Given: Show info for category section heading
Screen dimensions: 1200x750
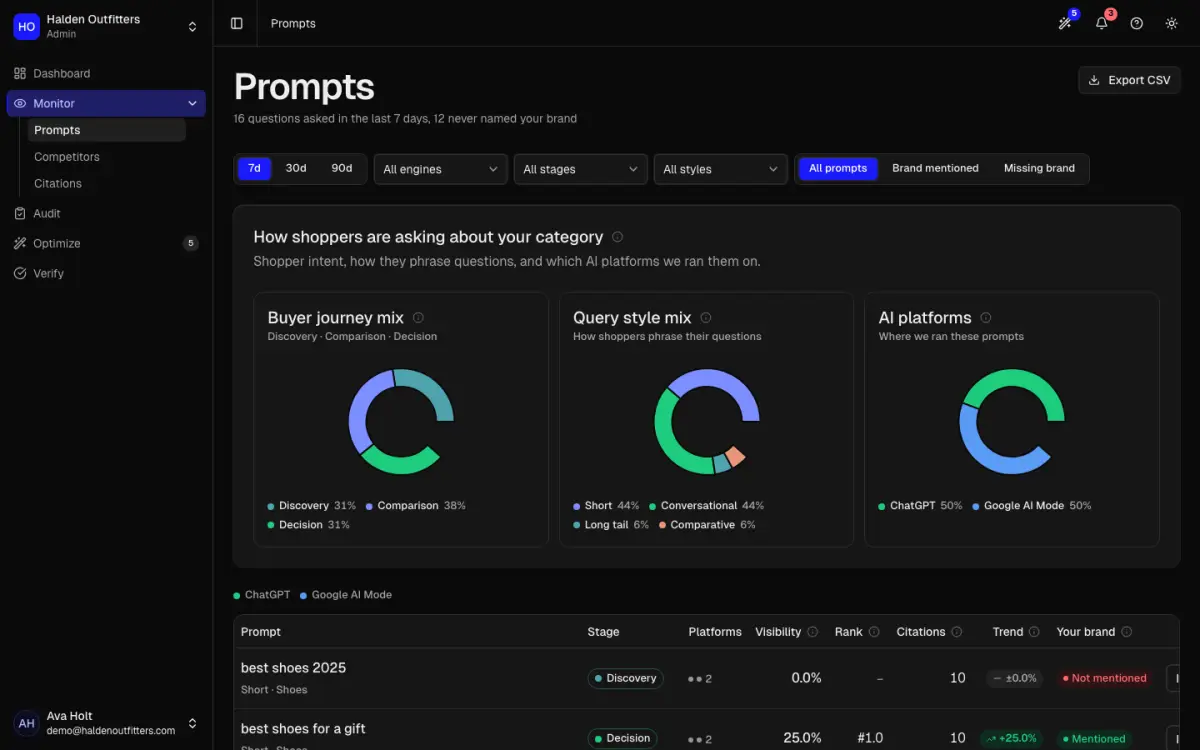Looking at the screenshot, I should [x=617, y=237].
